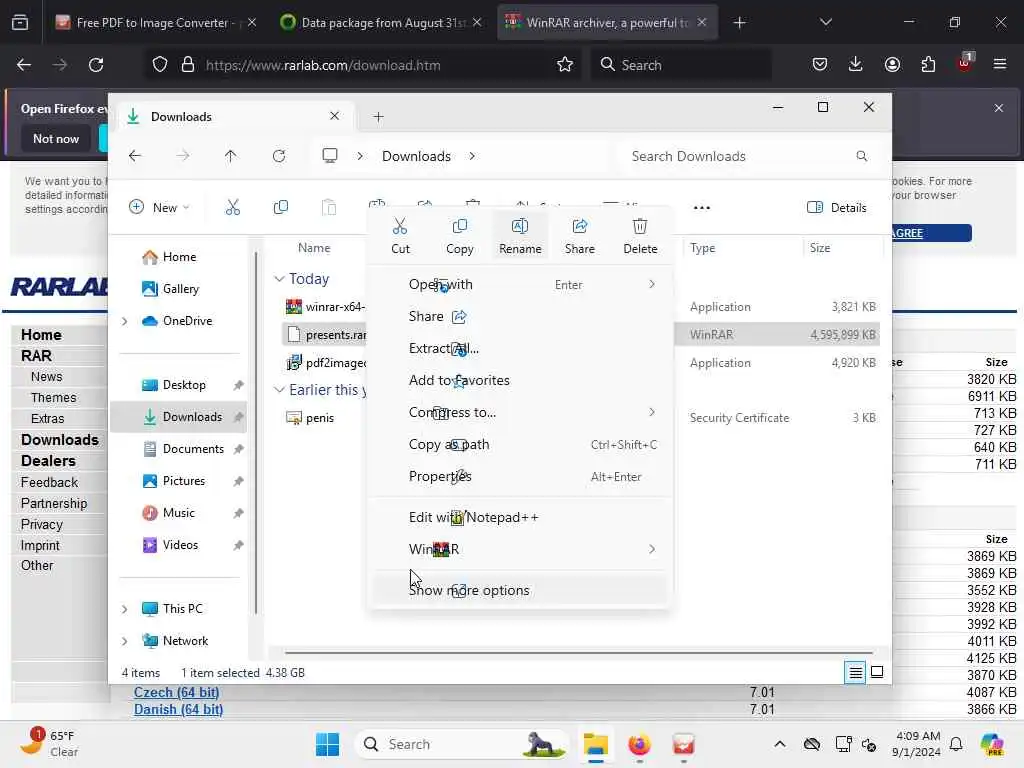Open Czech (64 bit) download link
This screenshot has width=1024, height=768.
click(176, 692)
